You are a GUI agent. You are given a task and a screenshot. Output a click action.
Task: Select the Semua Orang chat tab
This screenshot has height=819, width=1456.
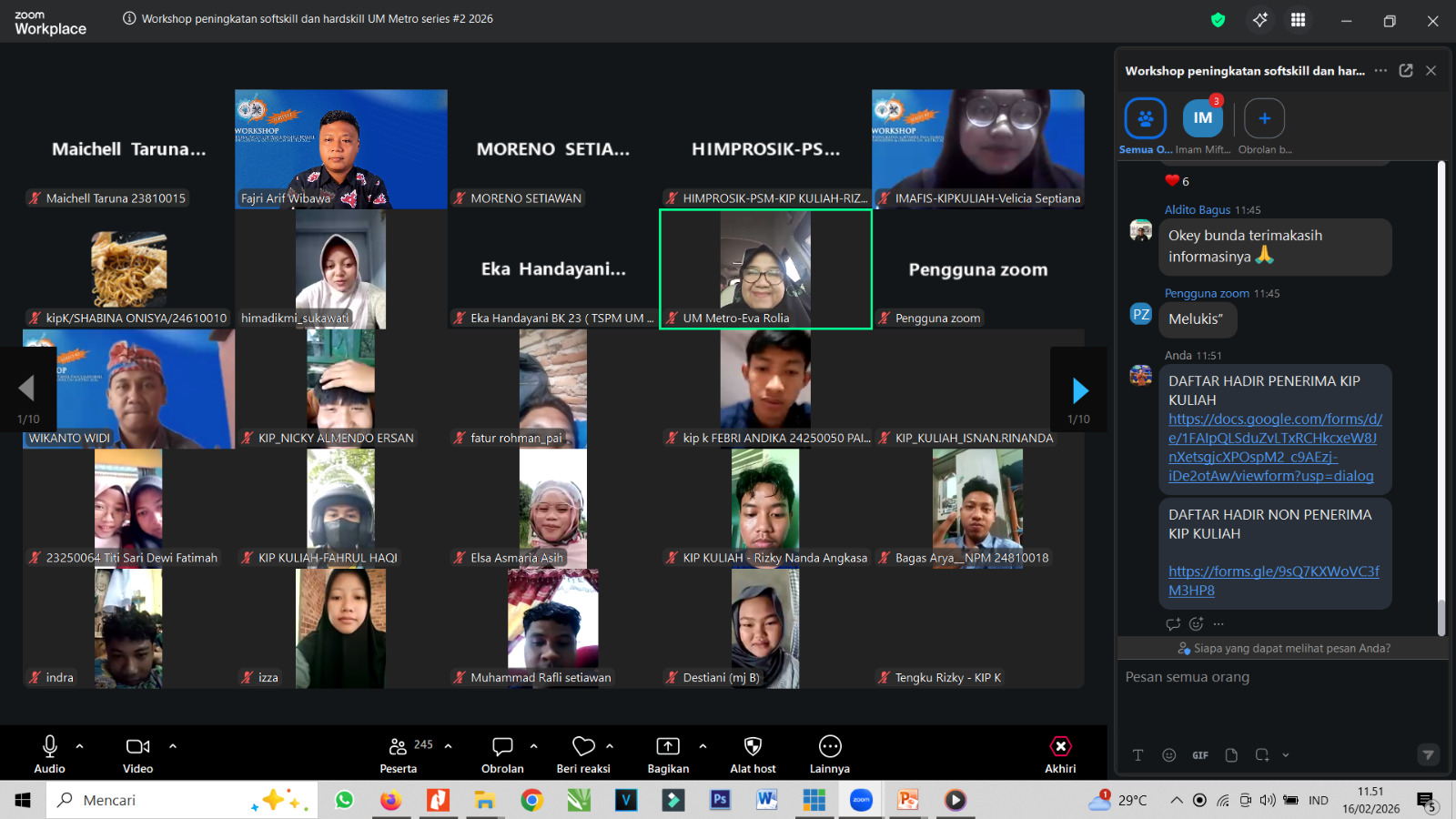1145,118
